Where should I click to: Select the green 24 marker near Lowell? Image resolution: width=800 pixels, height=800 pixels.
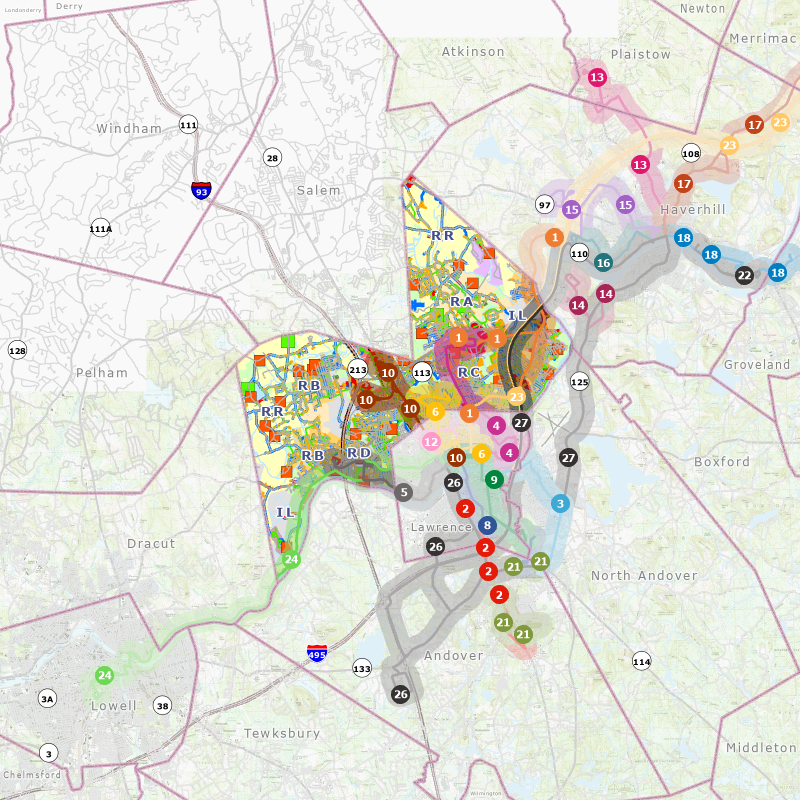104,675
